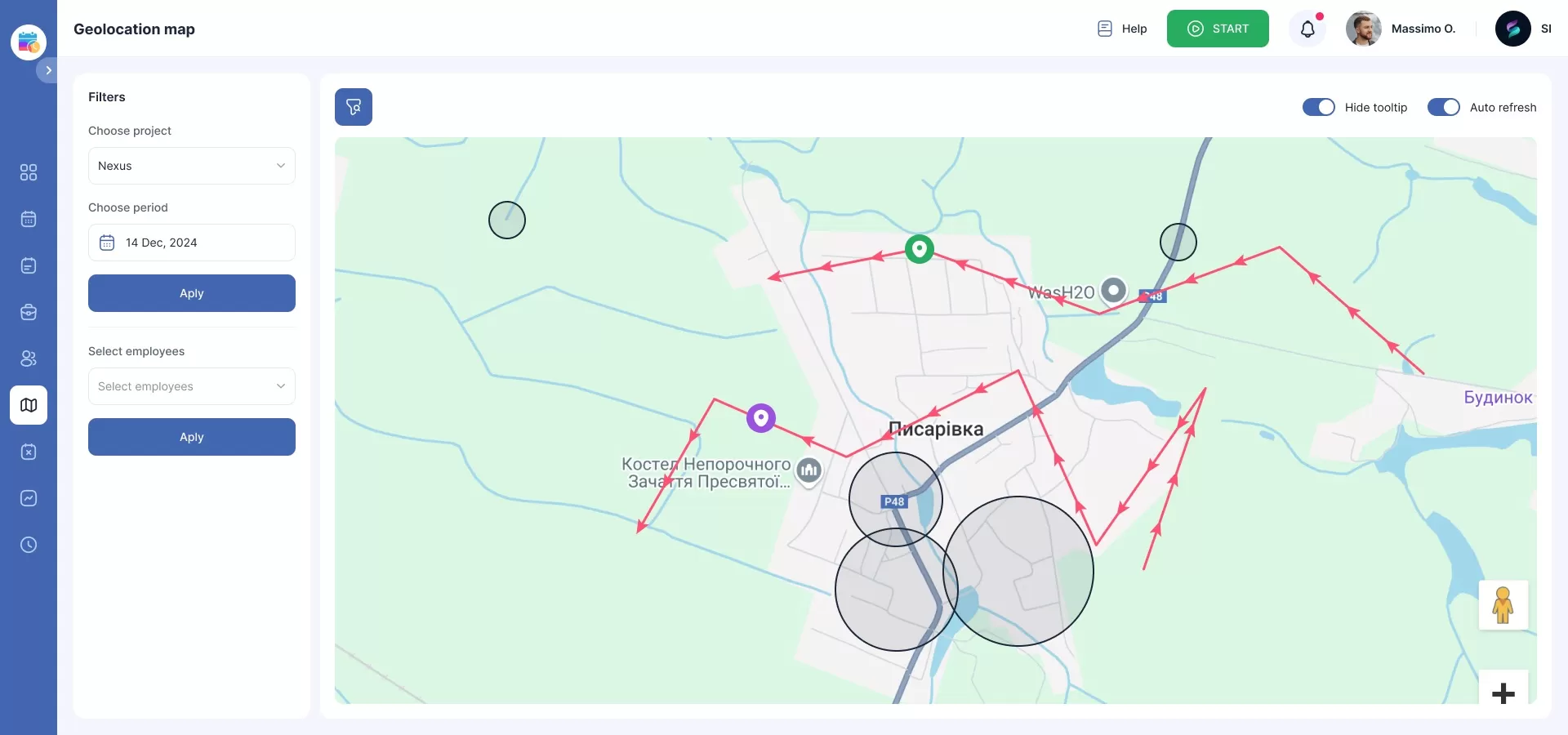1568x735 pixels.
Task: Open the briefcase icon in sidebar
Action: point(29,312)
